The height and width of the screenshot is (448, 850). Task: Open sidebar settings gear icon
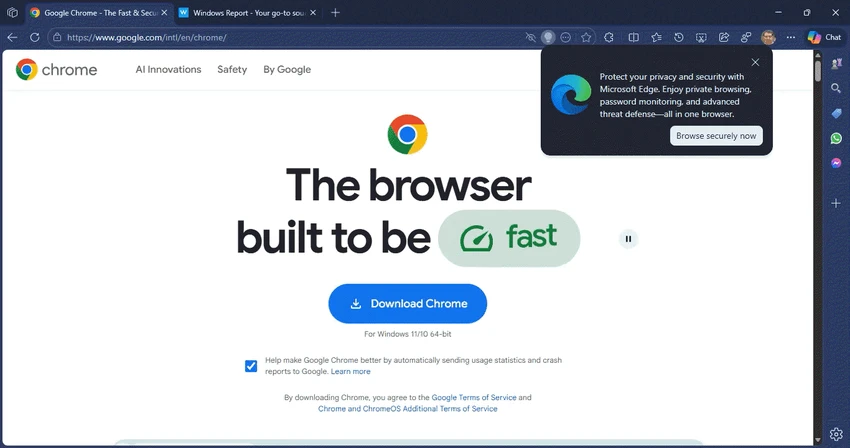click(836, 434)
